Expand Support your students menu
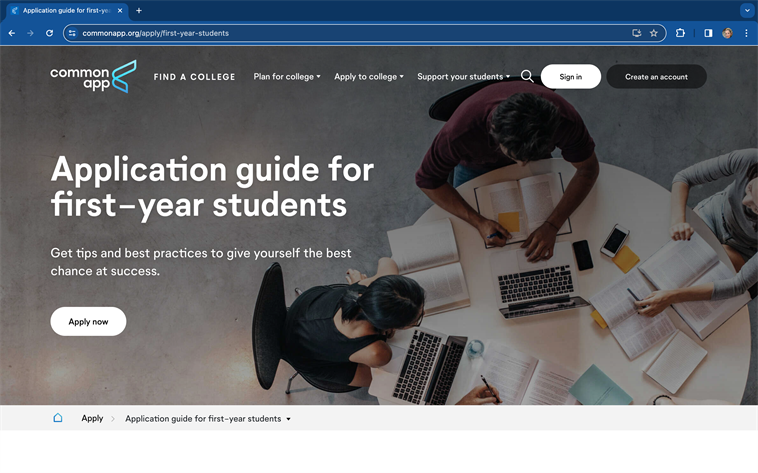758x473 pixels. pyautogui.click(x=463, y=77)
